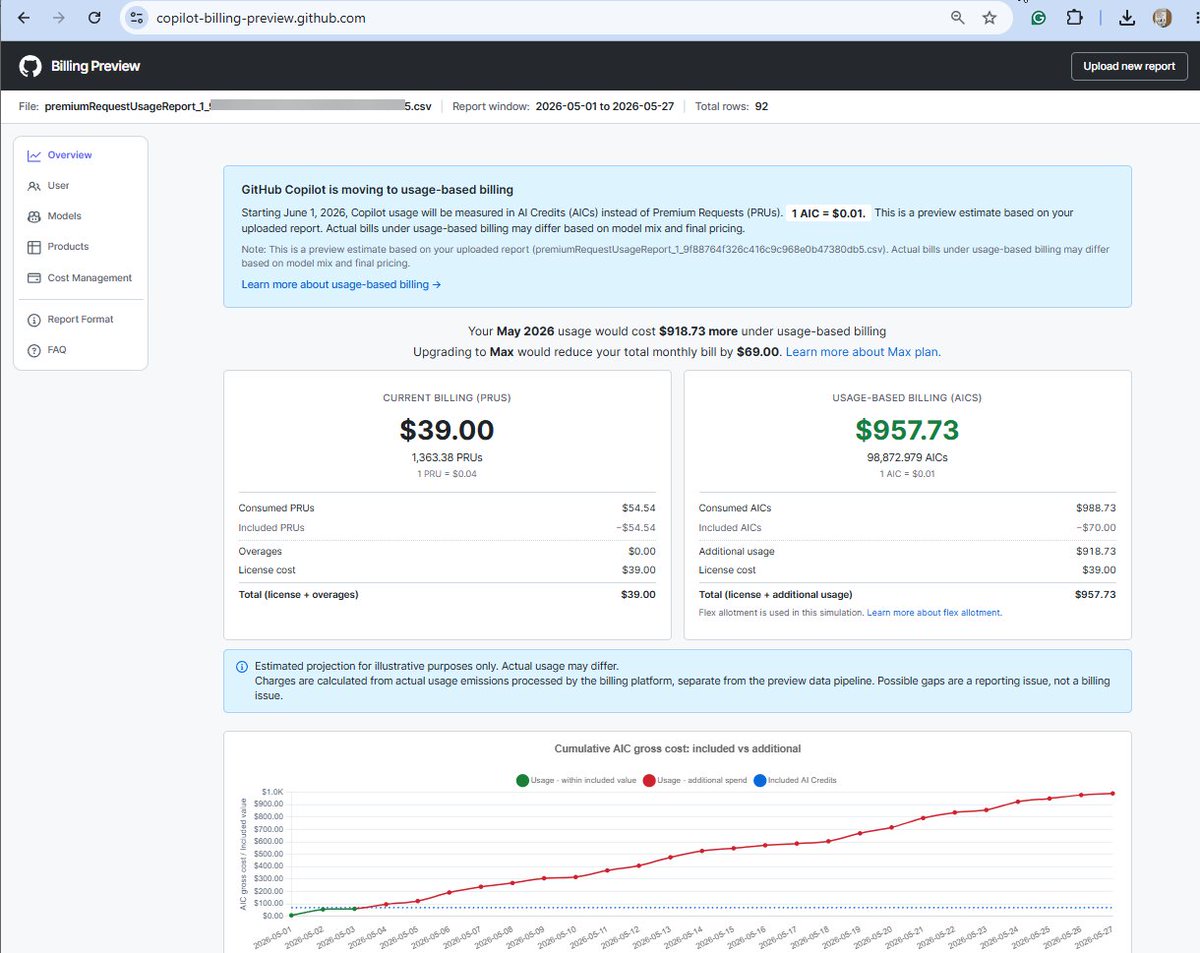Click the Models copilot icon in sidebar
1200x953 pixels.
click(34, 216)
